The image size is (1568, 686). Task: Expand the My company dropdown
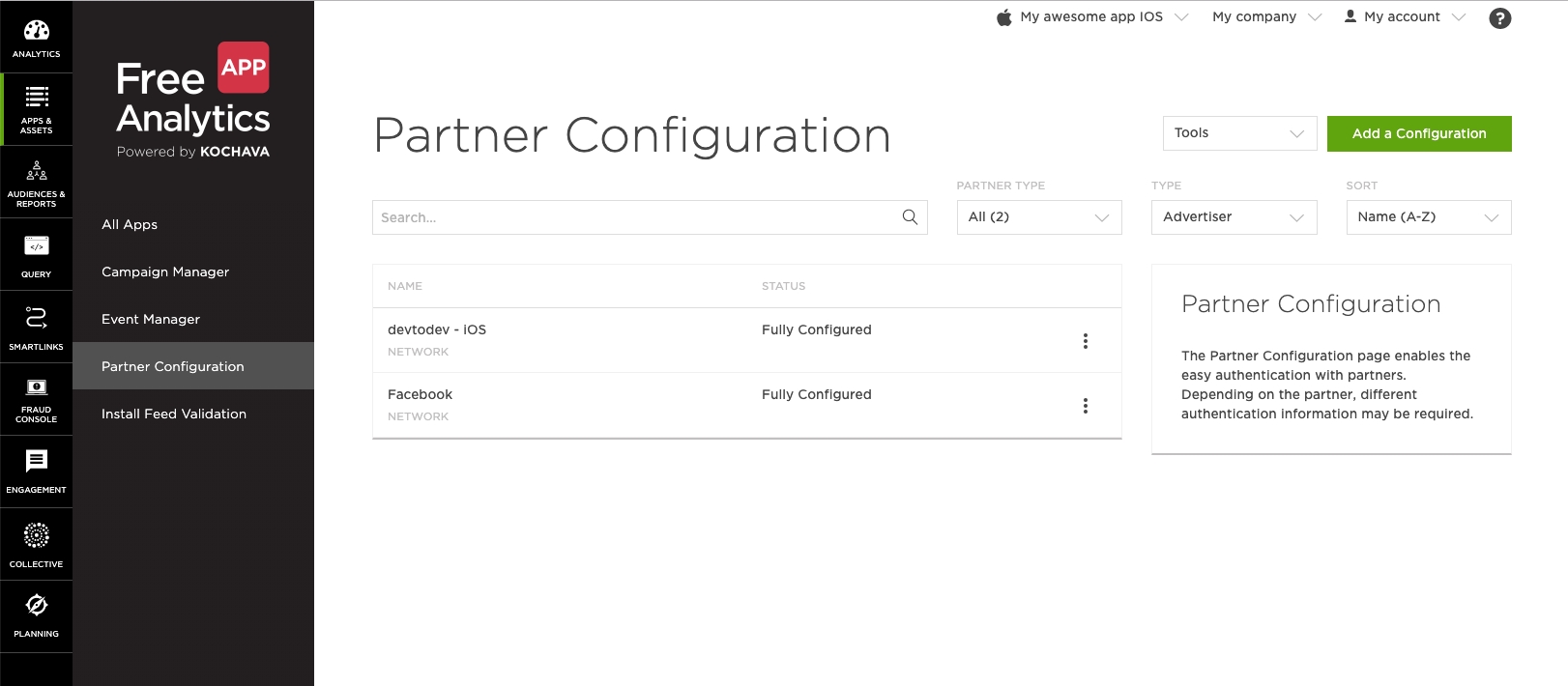coord(1266,17)
